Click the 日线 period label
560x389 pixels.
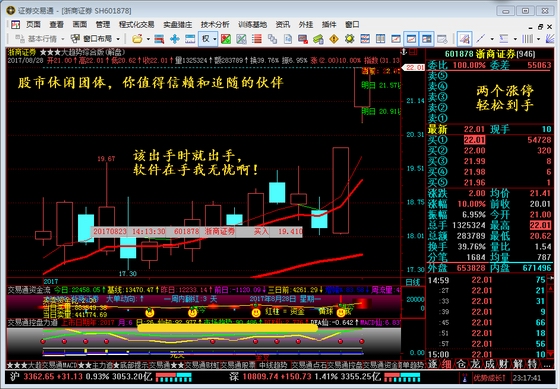(413, 282)
